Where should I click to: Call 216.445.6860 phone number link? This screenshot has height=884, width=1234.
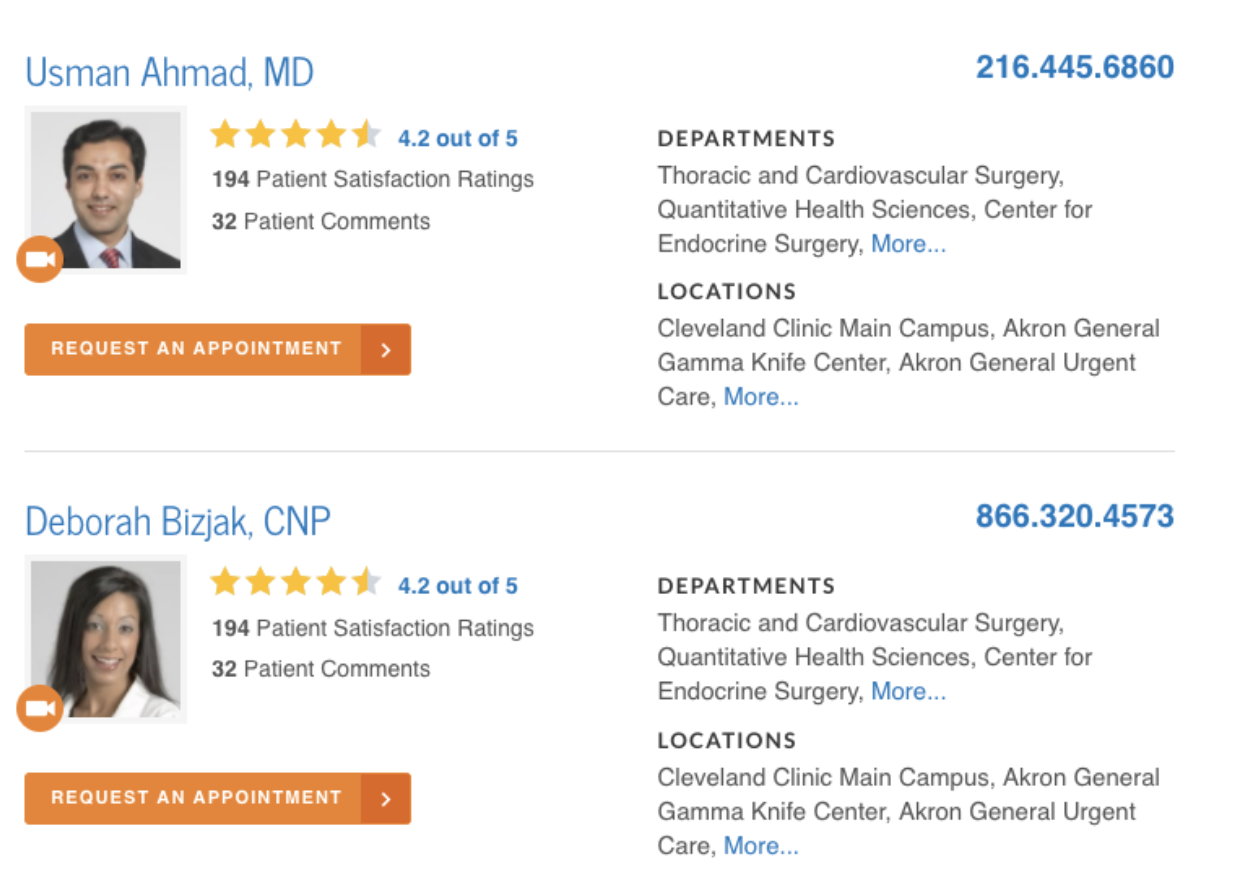tap(1074, 67)
